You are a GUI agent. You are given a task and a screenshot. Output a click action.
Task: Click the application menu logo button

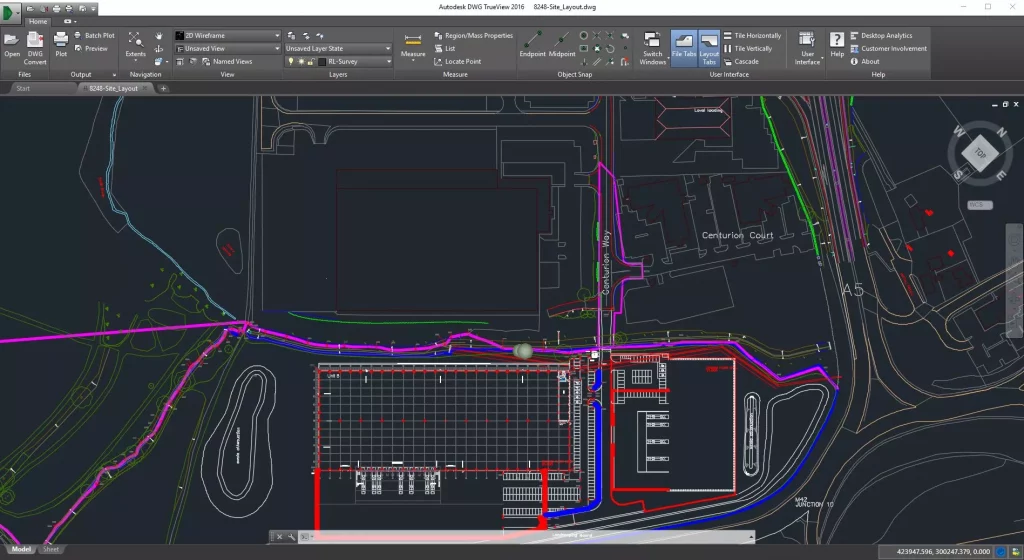[10, 12]
